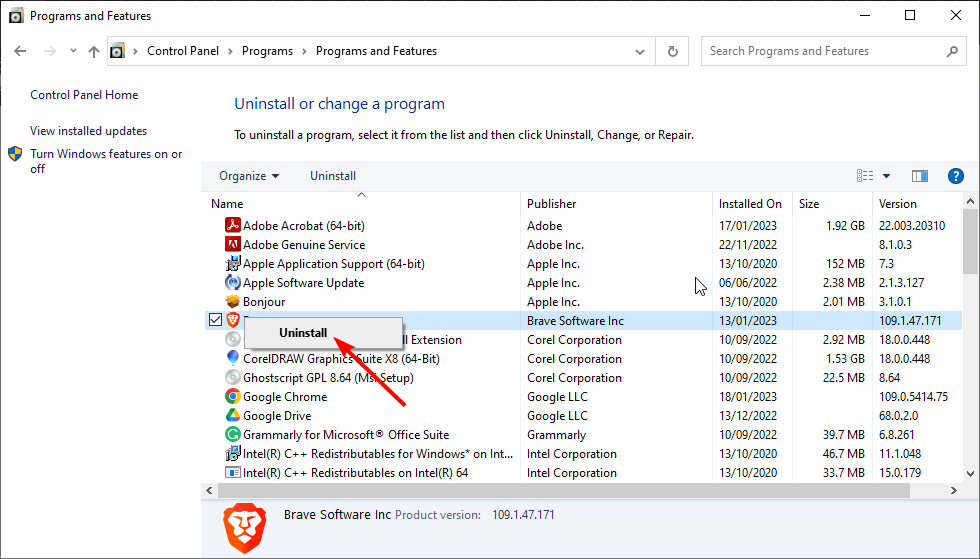Click the CorelDRAW Graphics Suite X8 balloon icon
The height and width of the screenshot is (559, 980).
coord(232,358)
